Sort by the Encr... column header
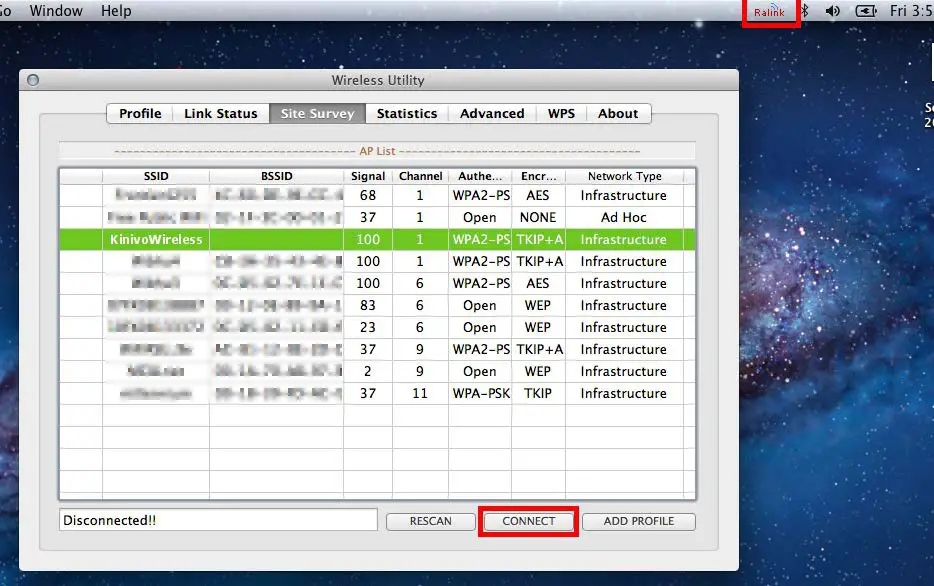The width and height of the screenshot is (934, 586). click(x=538, y=176)
